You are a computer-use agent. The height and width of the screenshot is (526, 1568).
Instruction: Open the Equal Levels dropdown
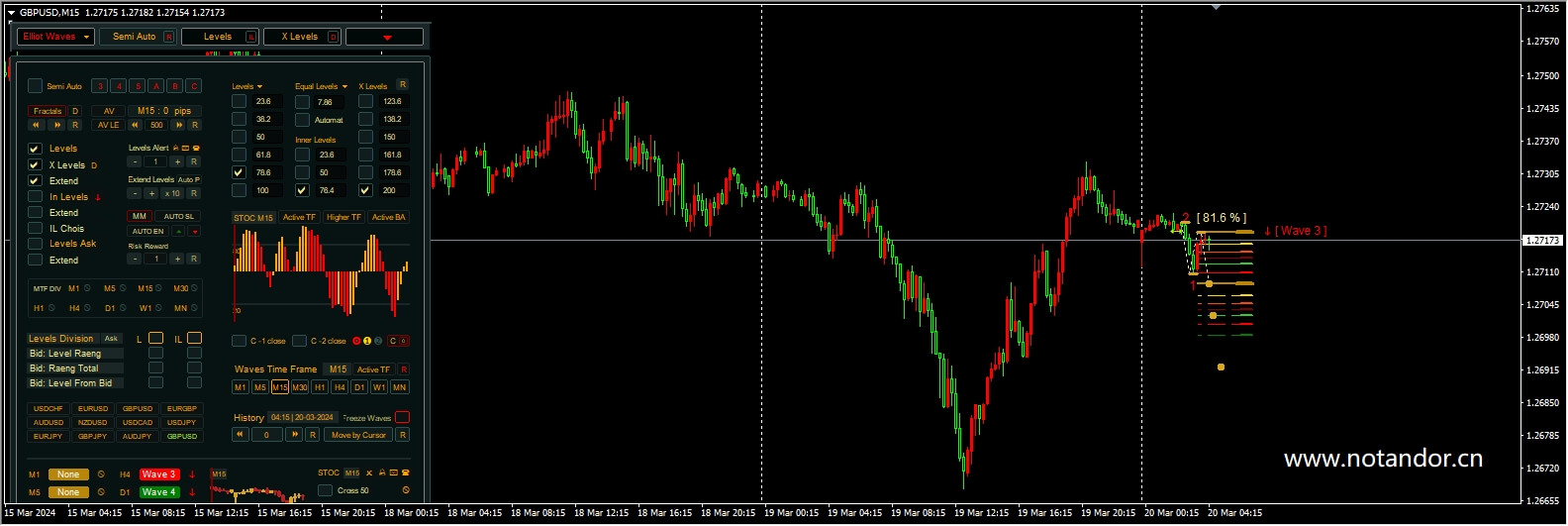[344, 87]
